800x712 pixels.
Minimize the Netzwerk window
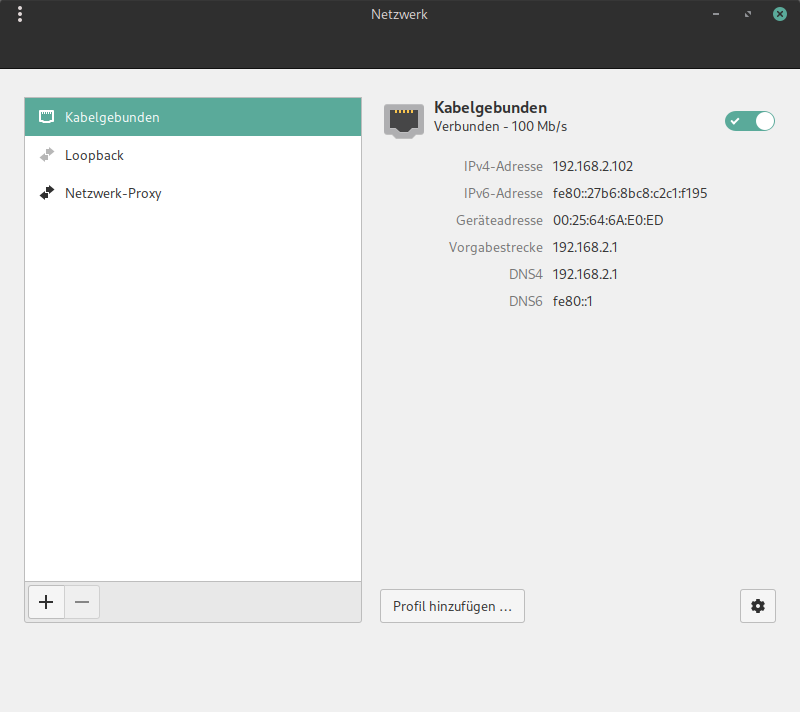(x=716, y=14)
